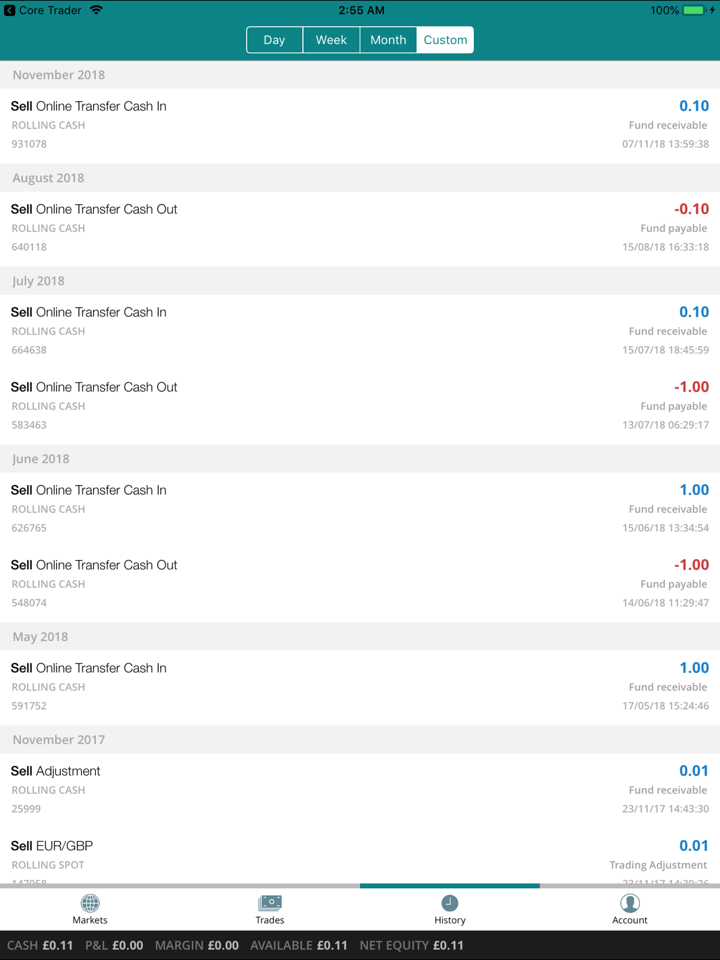The width and height of the screenshot is (720, 960).
Task: Tap the CASH £0.11 balance in footer
Action: (40, 945)
